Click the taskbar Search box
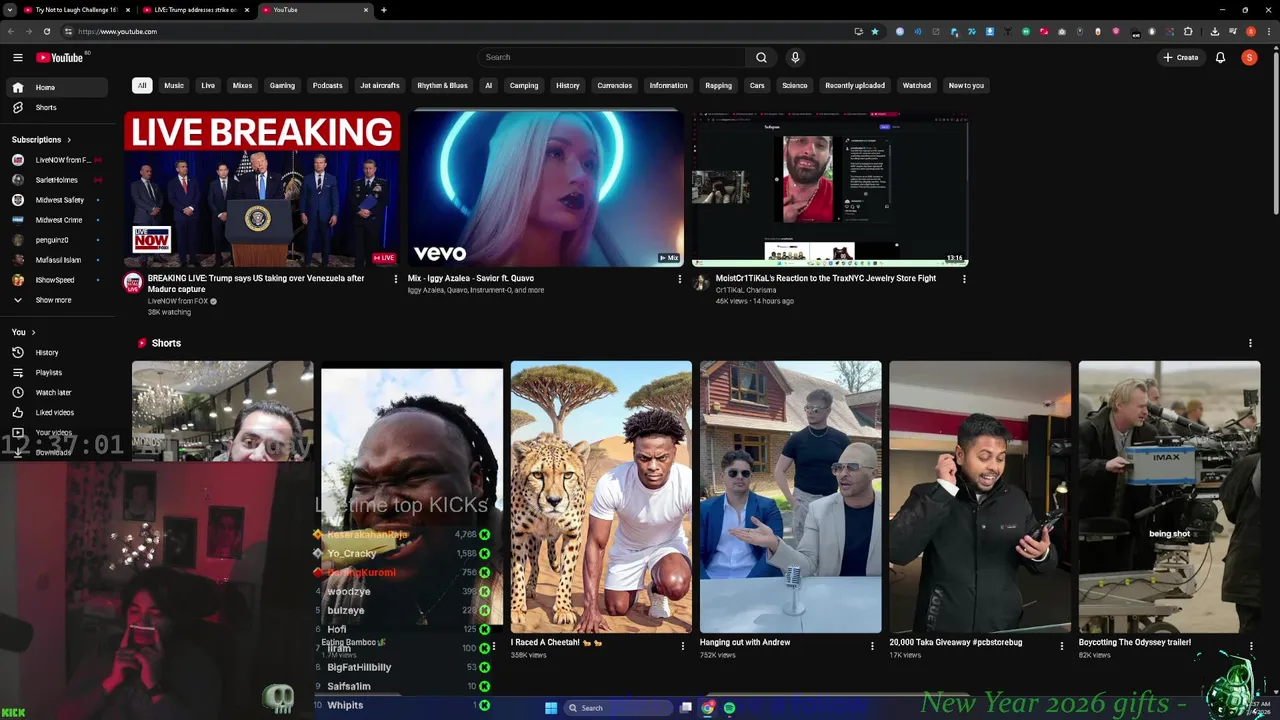This screenshot has height=720, width=1280. (617, 708)
